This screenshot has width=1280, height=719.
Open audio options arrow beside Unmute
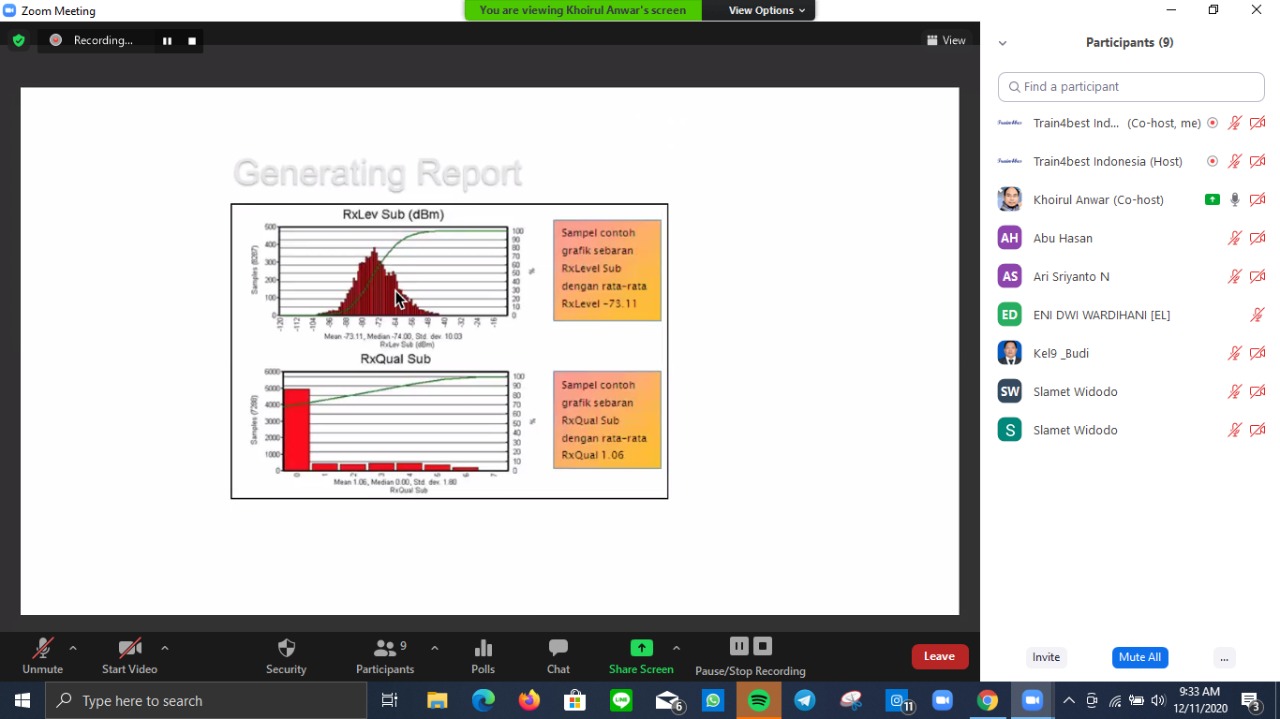[73, 648]
